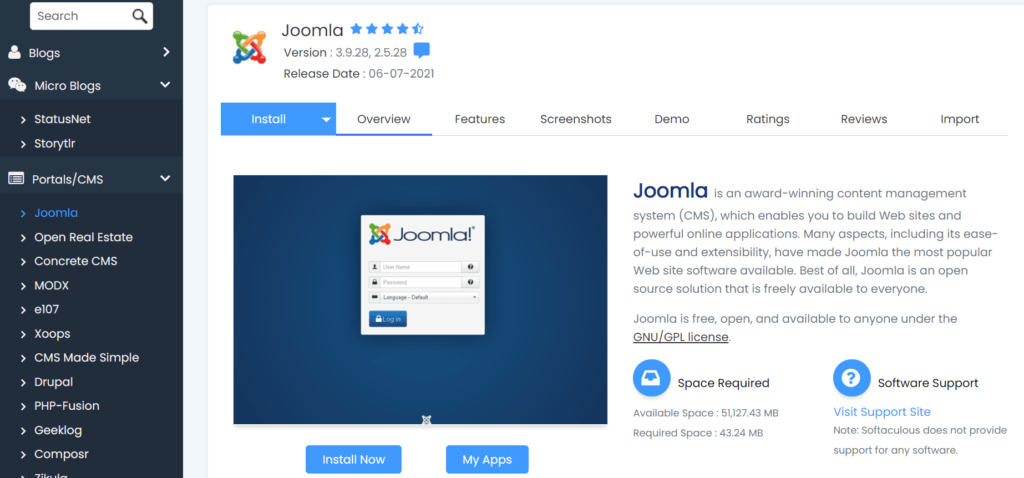Click the chevron beside StatusNet
This screenshot has width=1024, height=478.
point(24,120)
